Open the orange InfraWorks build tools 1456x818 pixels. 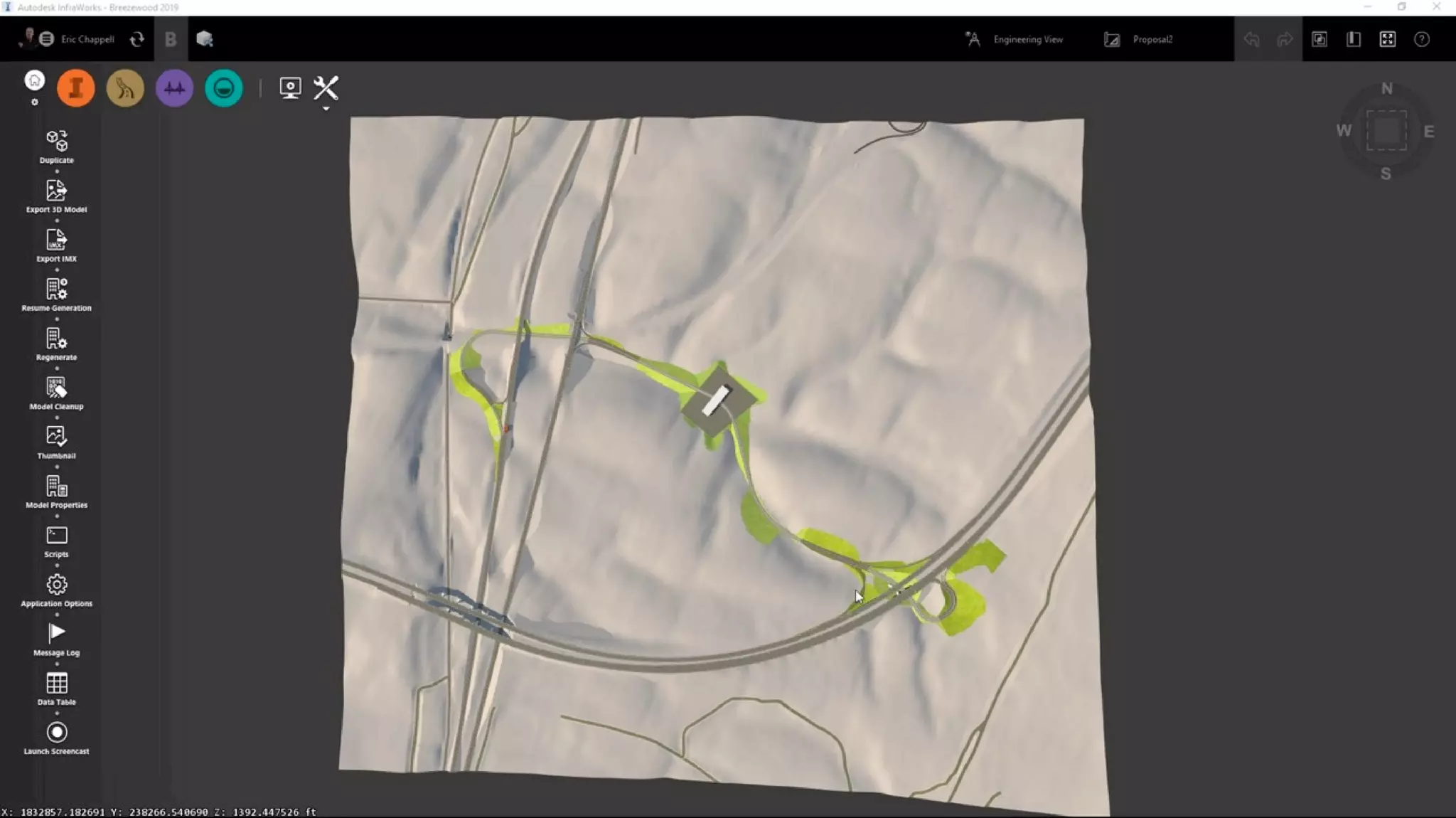(76, 88)
